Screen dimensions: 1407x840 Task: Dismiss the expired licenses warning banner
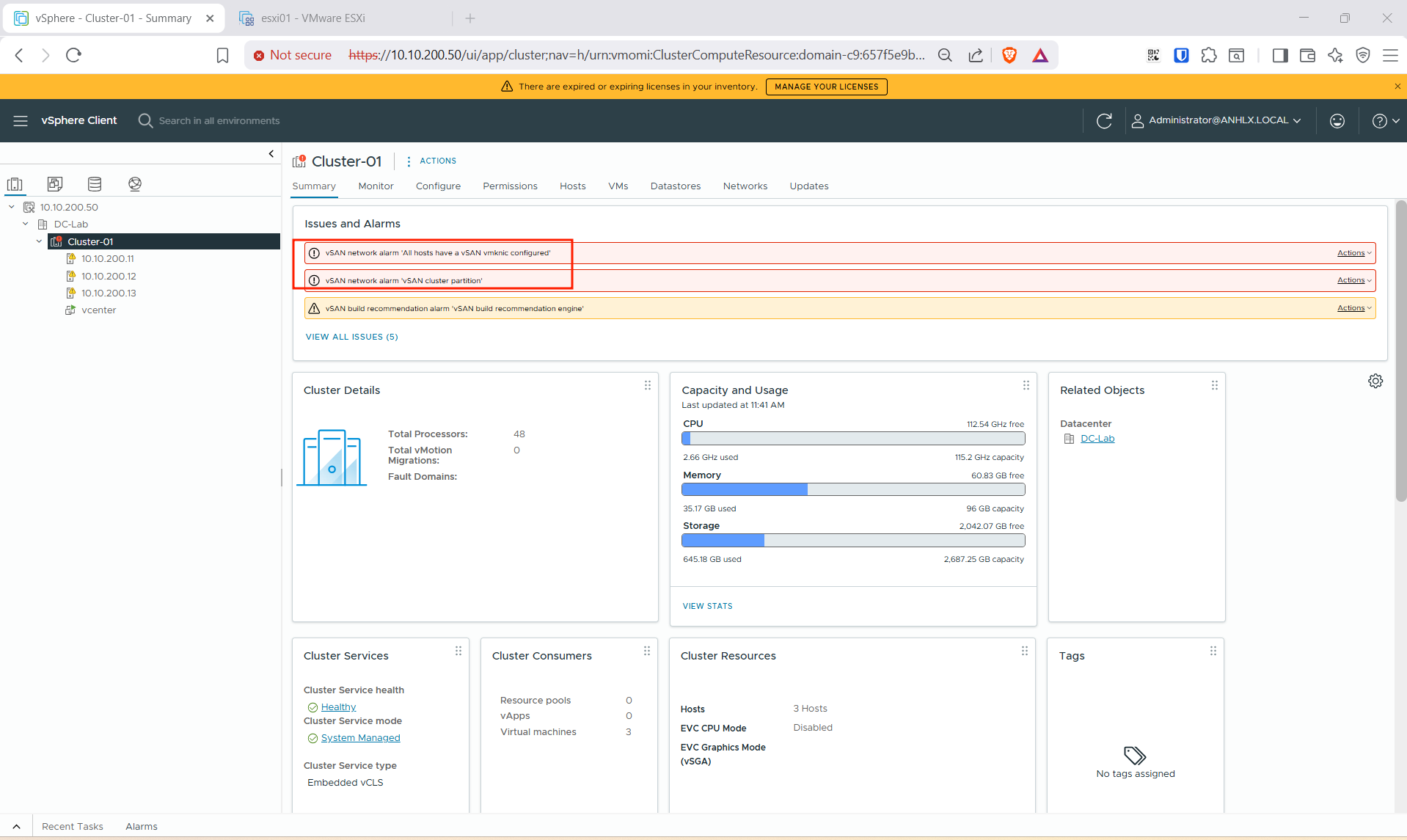(x=1397, y=87)
